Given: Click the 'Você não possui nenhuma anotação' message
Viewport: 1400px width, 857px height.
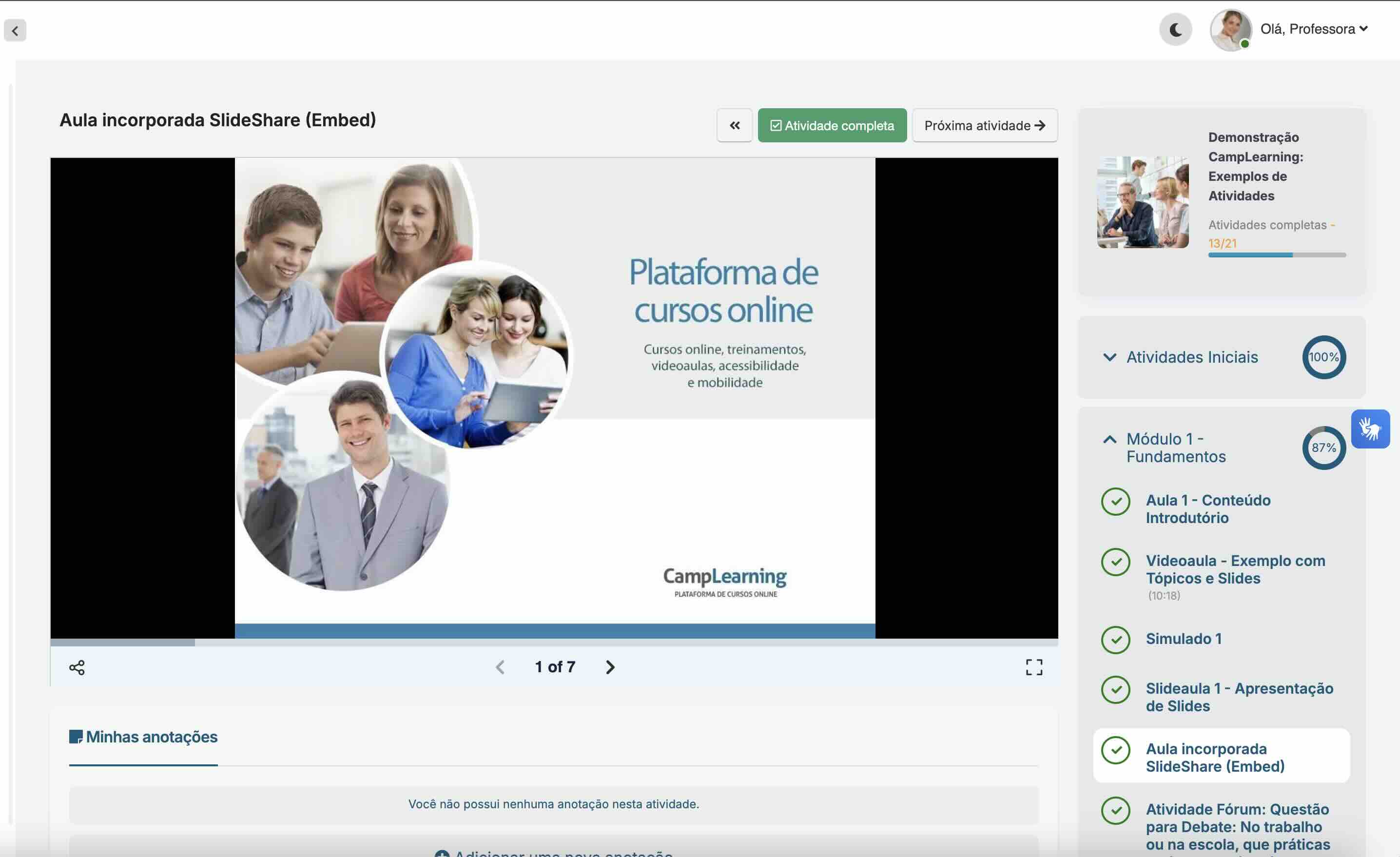Looking at the screenshot, I should [x=553, y=804].
